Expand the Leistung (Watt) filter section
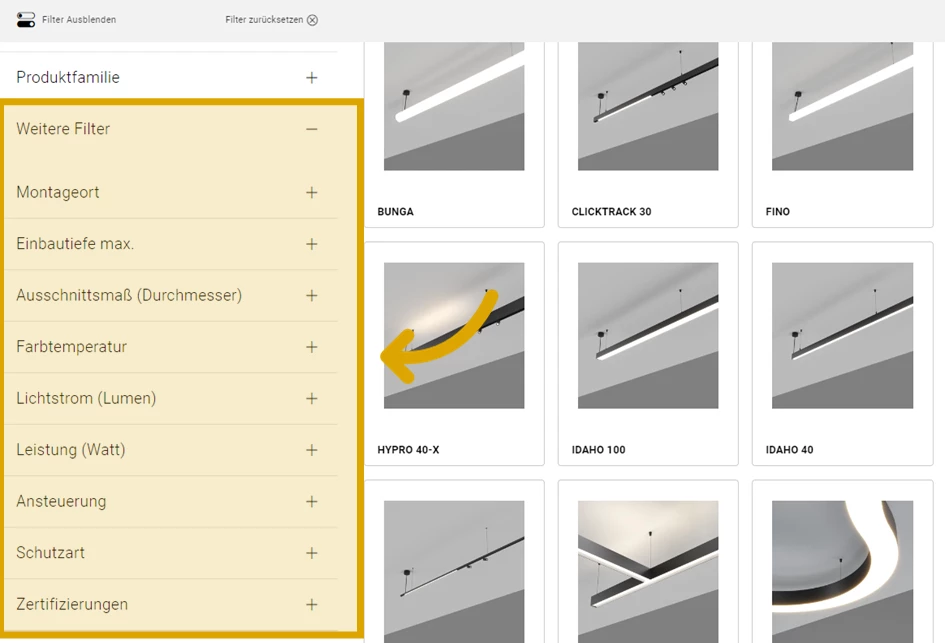This screenshot has width=945, height=643. coord(71,450)
